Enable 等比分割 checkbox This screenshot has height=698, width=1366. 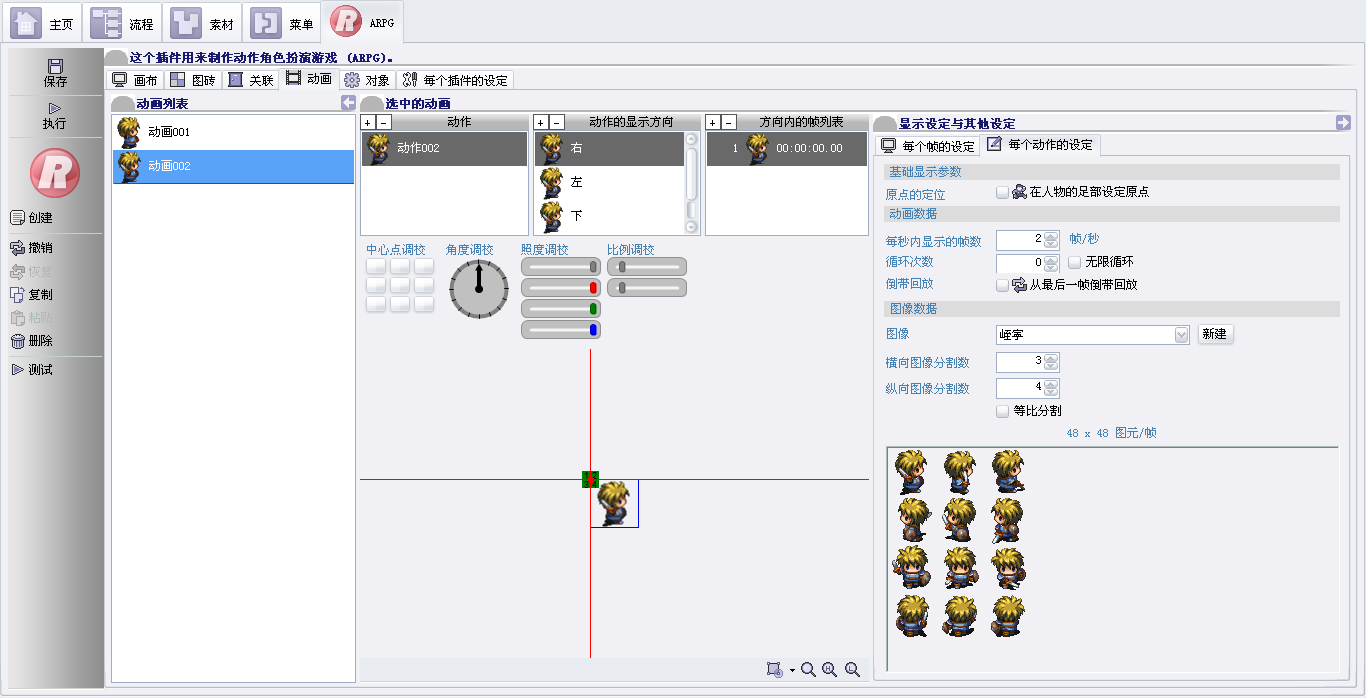click(1003, 411)
